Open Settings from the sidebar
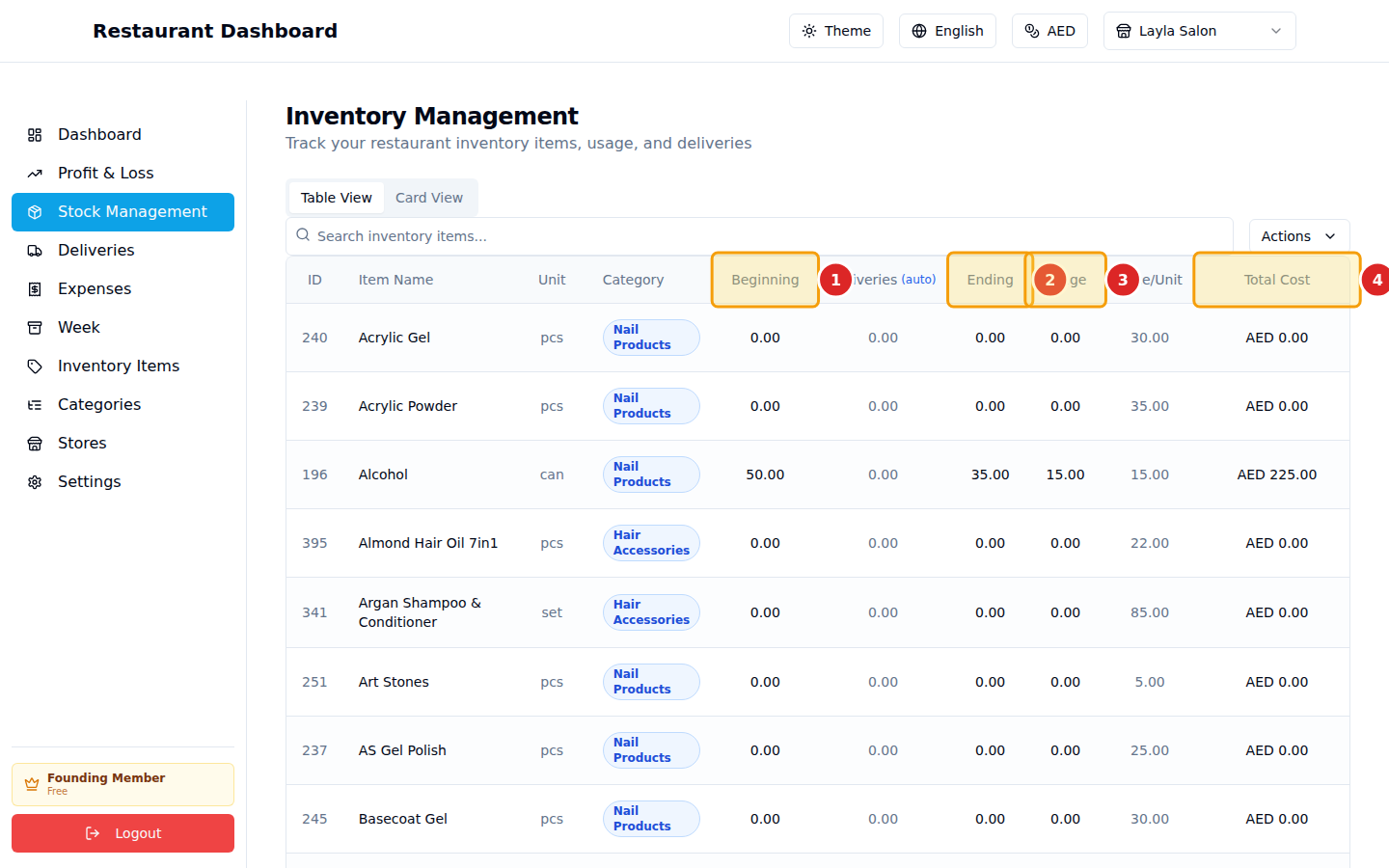The image size is (1389, 868). click(89, 481)
